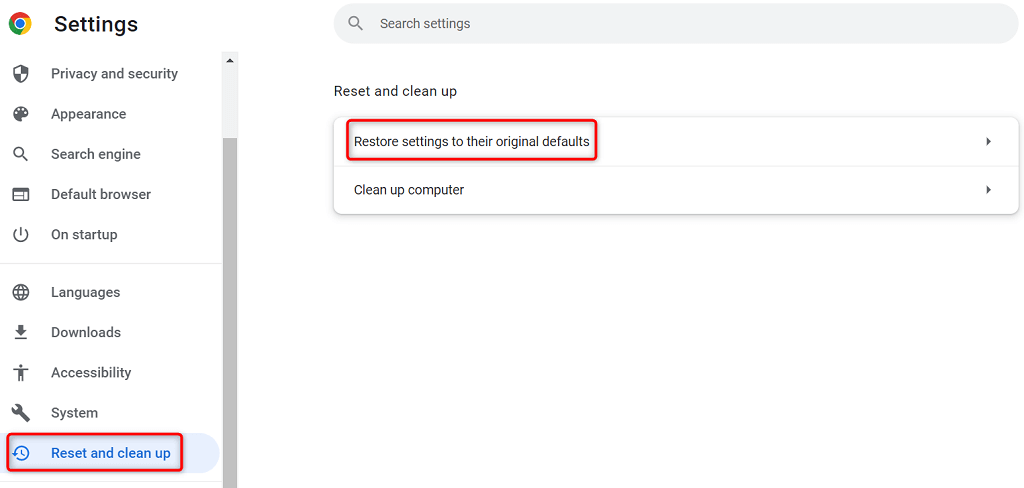Click the Privacy and security shield icon
The image size is (1024, 488).
tap(20, 74)
